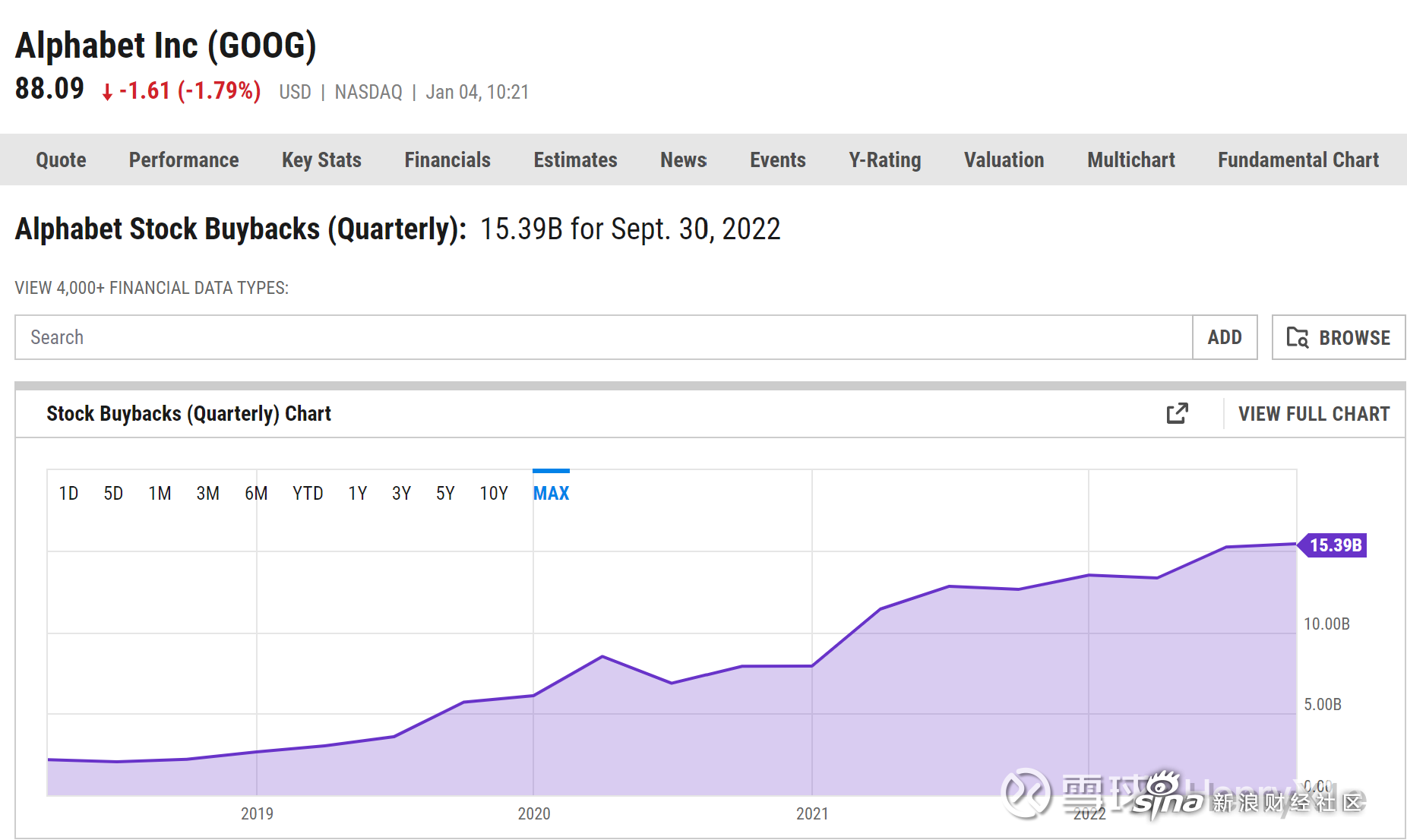Screen dimensions: 1407x840
Task: Select the 5D chart range
Action: click(113, 494)
